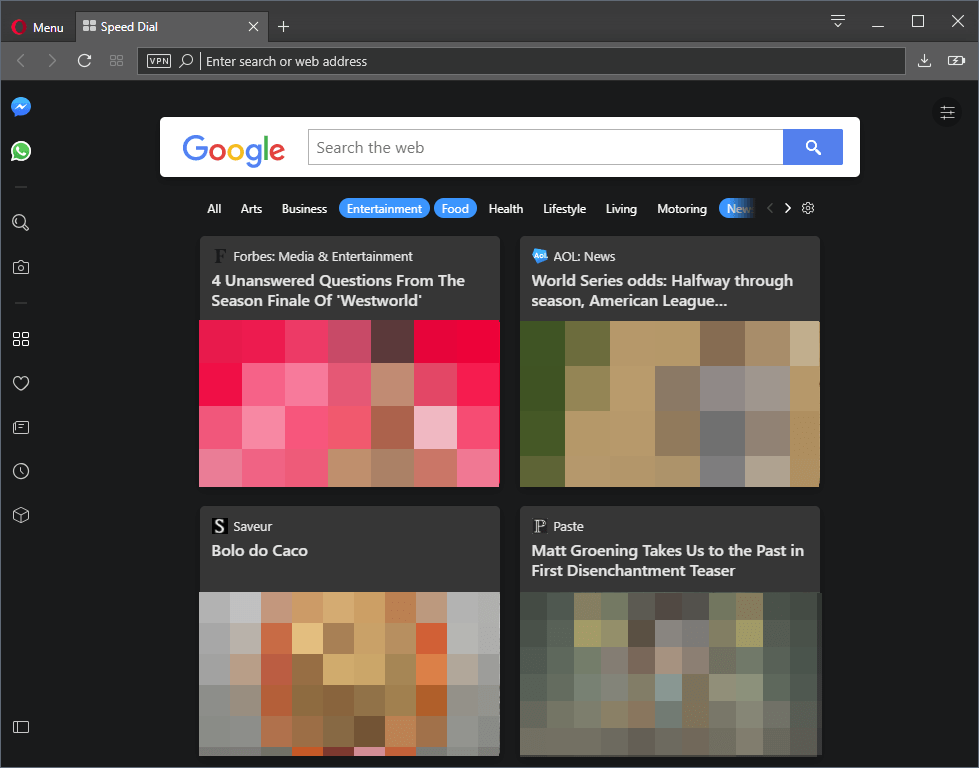Toggle the sidebar panel icon at bottom
This screenshot has height=768, width=979.
coord(21,727)
